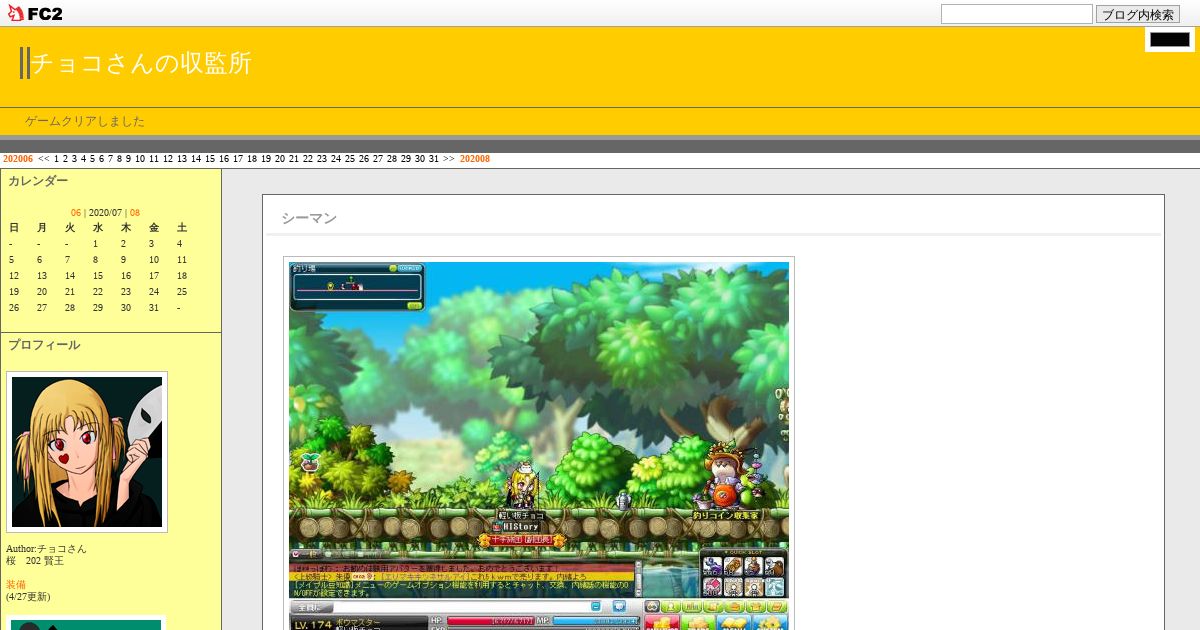
Task: Open the blog title チョコさんの収監所
Action: pyautogui.click(x=141, y=63)
